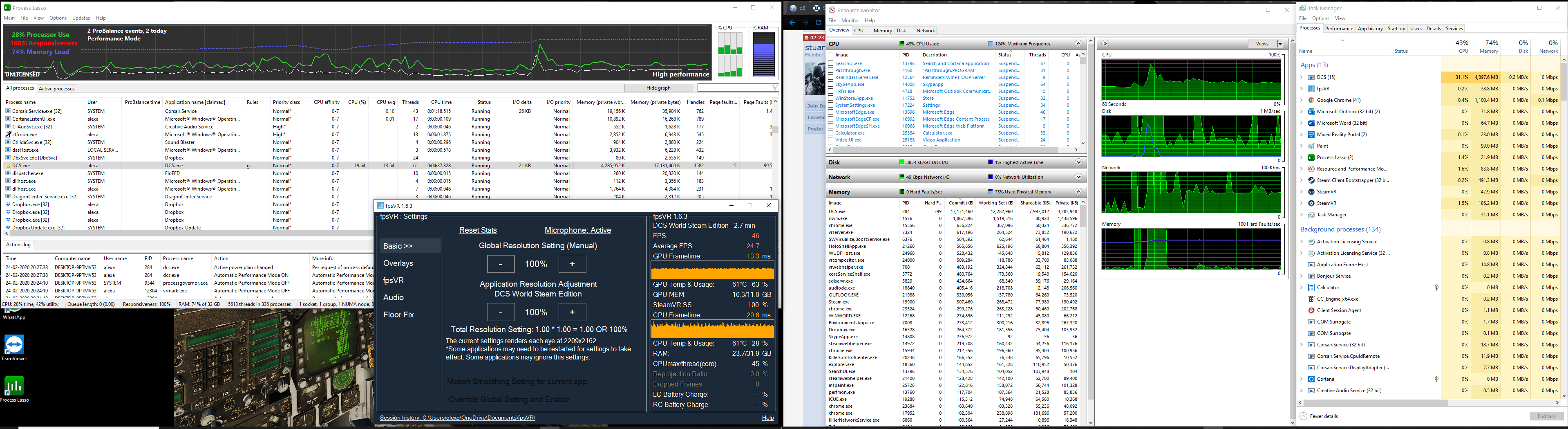
Task: Collapse the graphs pane arrow in Resource Monitor
Action: 1105,44
